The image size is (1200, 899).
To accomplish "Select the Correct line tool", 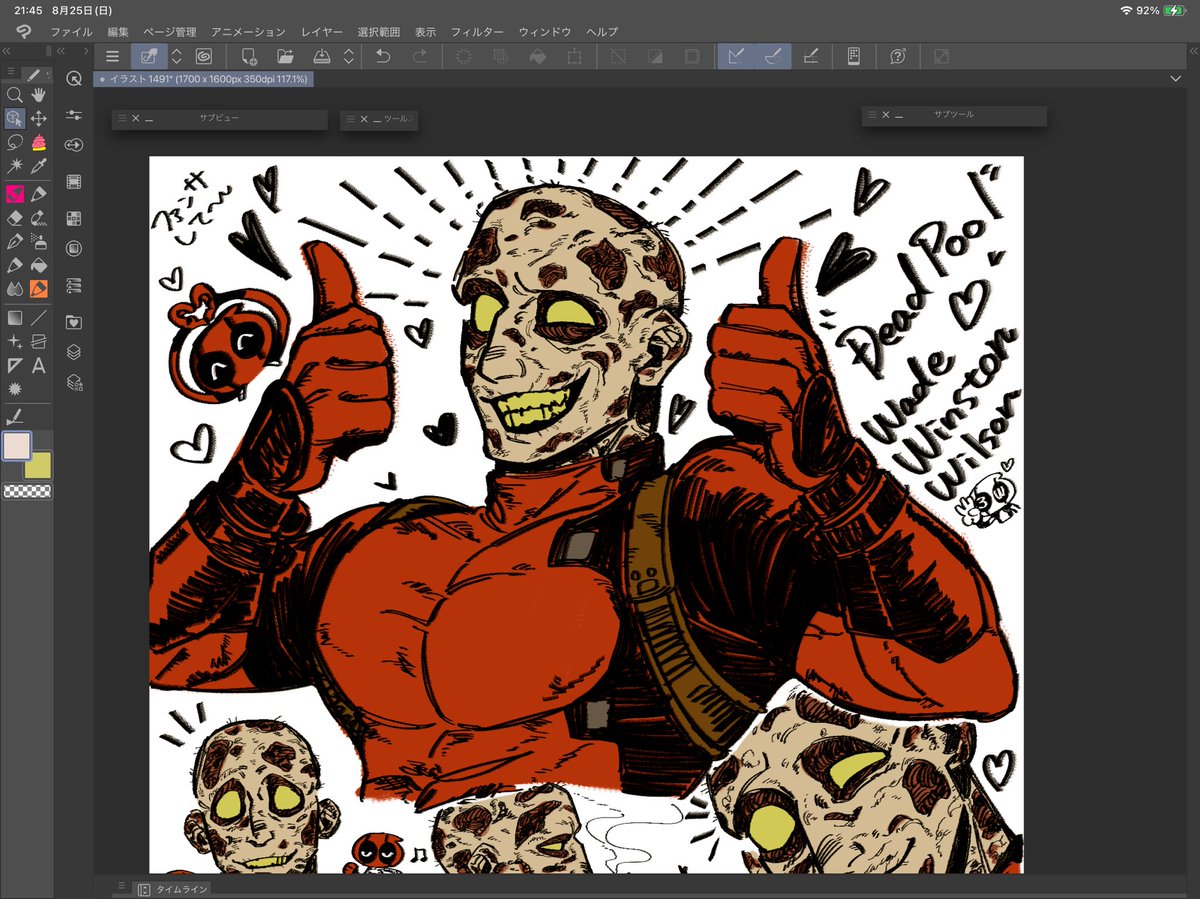I will (x=14, y=417).
